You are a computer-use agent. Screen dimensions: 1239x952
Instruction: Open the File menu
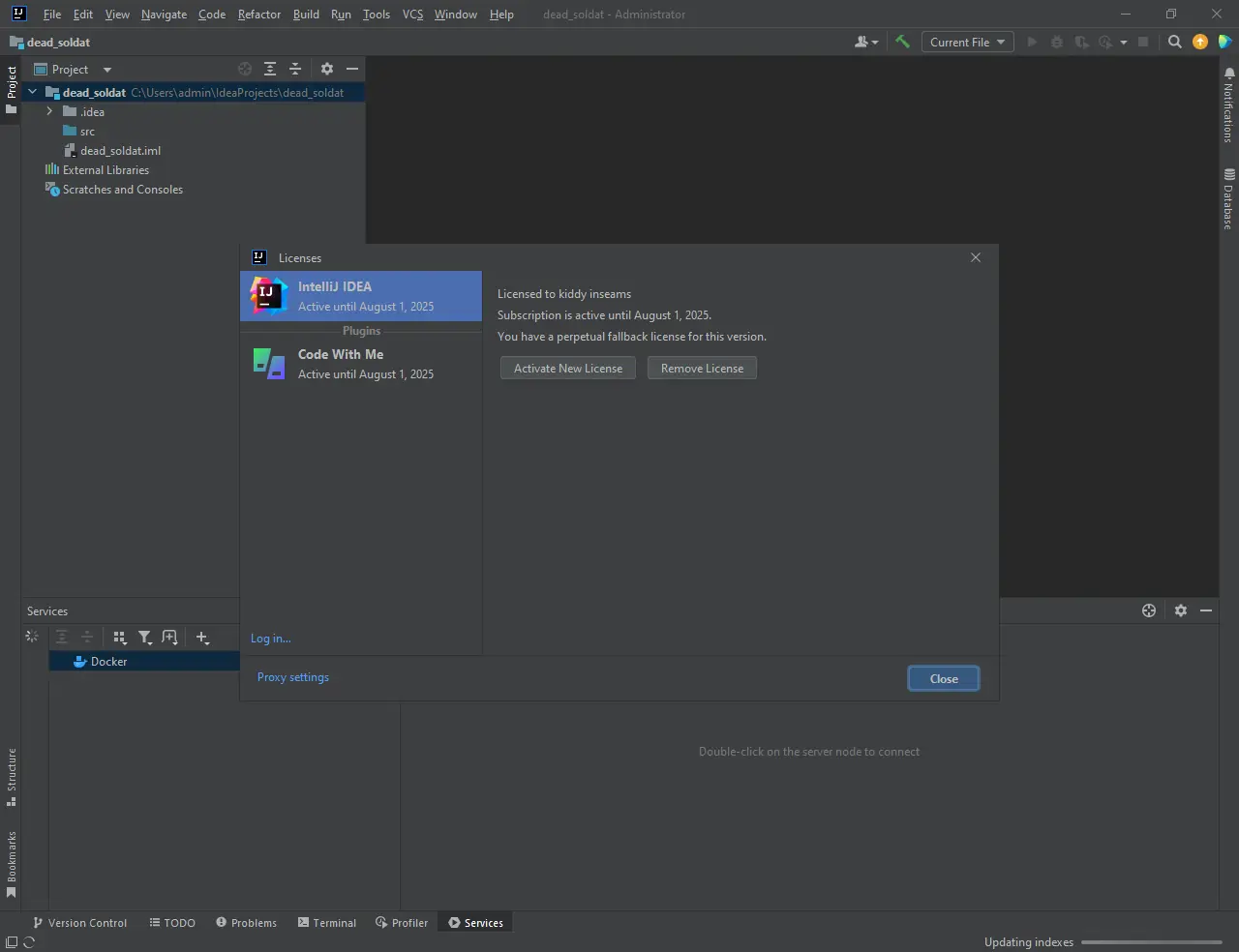(x=52, y=15)
